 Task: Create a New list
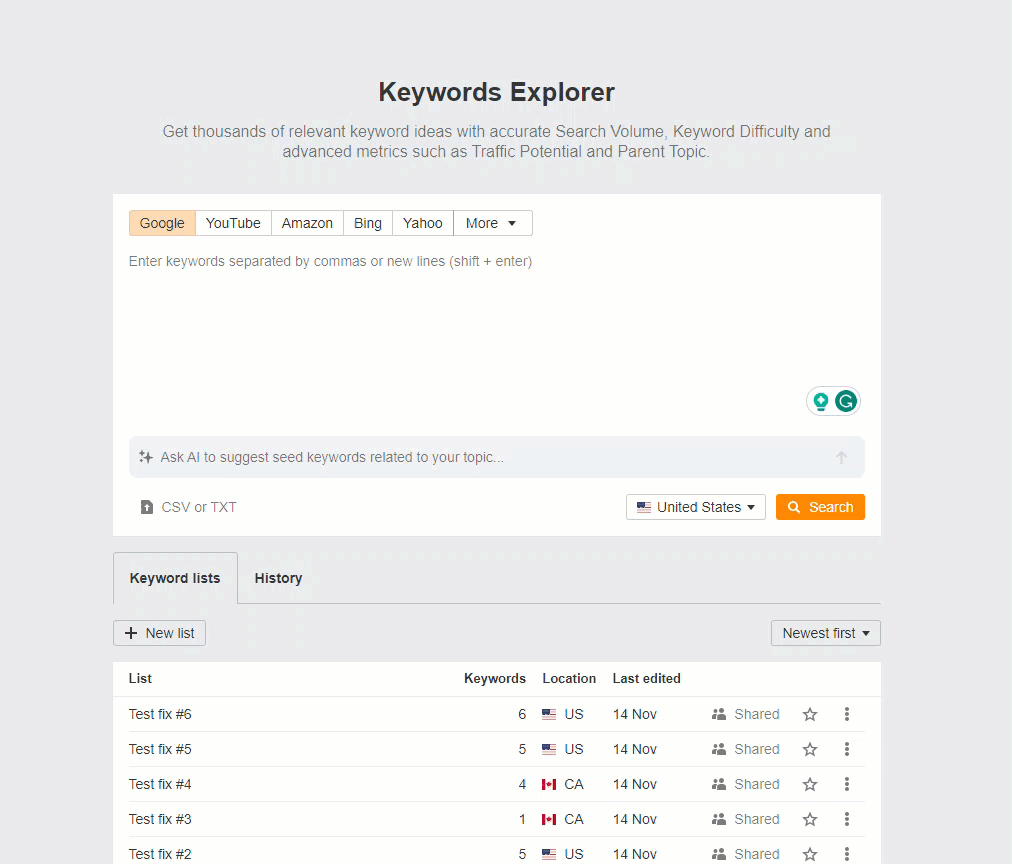(x=159, y=633)
